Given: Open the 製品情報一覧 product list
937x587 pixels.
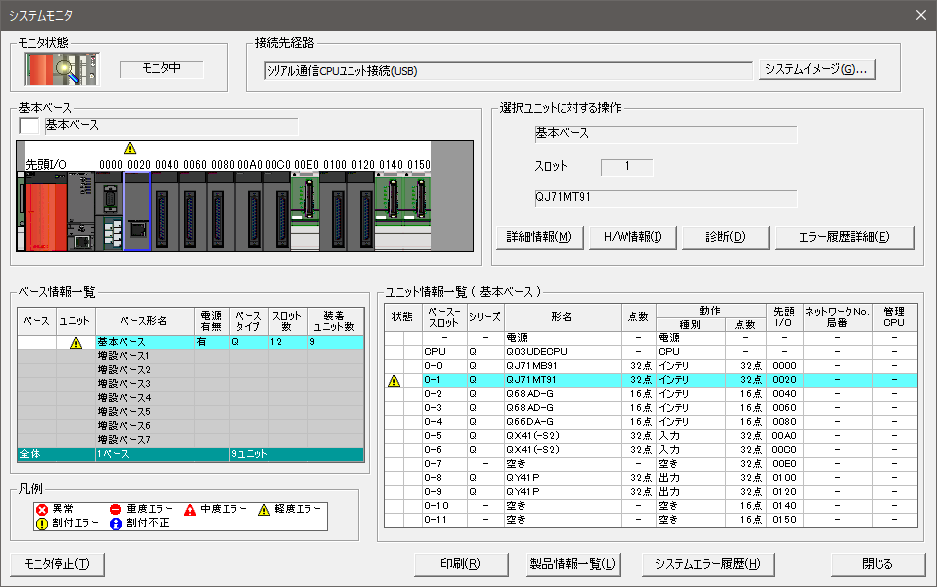Looking at the screenshot, I should (572, 565).
